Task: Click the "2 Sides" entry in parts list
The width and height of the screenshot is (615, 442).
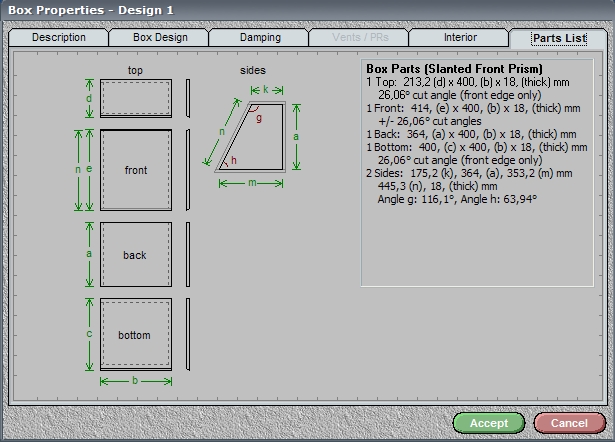Action: [384, 173]
